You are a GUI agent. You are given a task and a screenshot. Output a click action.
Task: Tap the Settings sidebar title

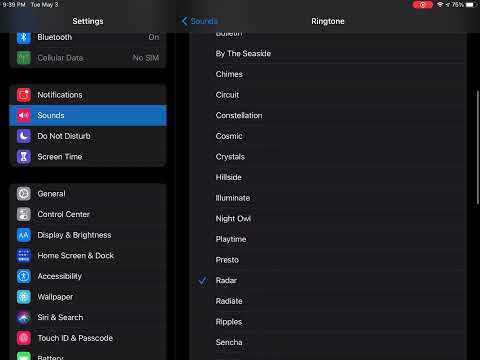click(88, 21)
